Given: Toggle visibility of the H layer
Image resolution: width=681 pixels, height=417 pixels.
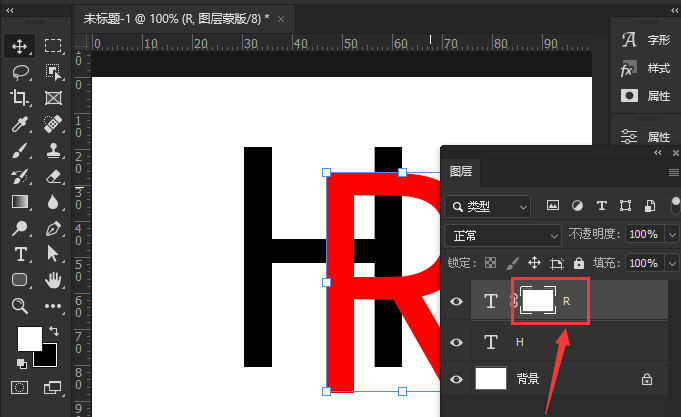Looking at the screenshot, I should [x=457, y=342].
